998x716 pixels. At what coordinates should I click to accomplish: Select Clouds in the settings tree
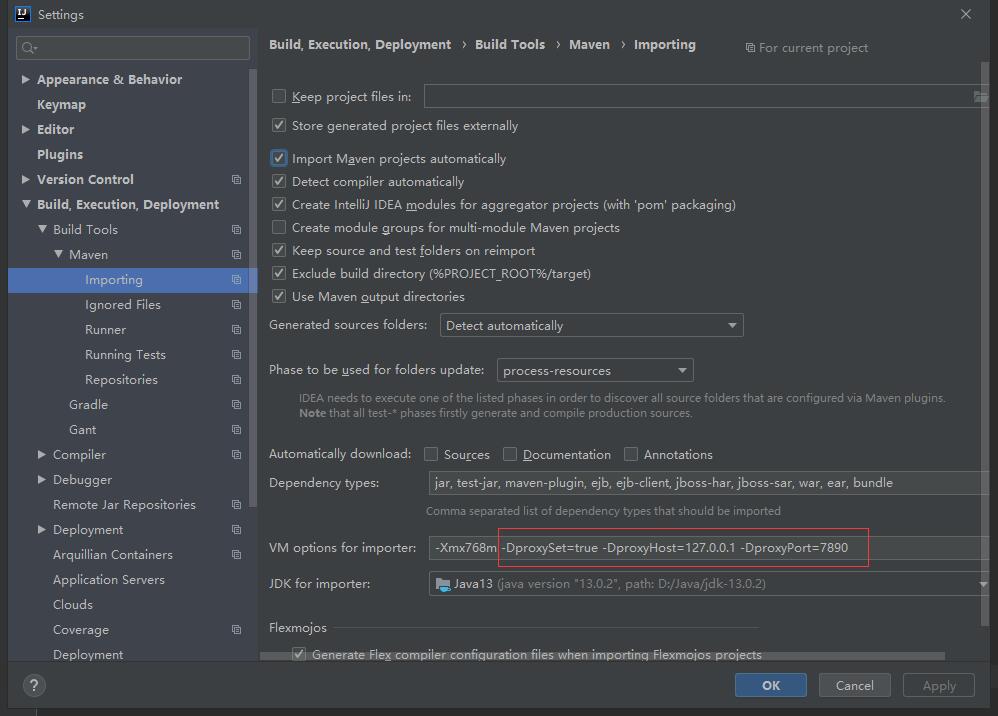click(x=73, y=605)
